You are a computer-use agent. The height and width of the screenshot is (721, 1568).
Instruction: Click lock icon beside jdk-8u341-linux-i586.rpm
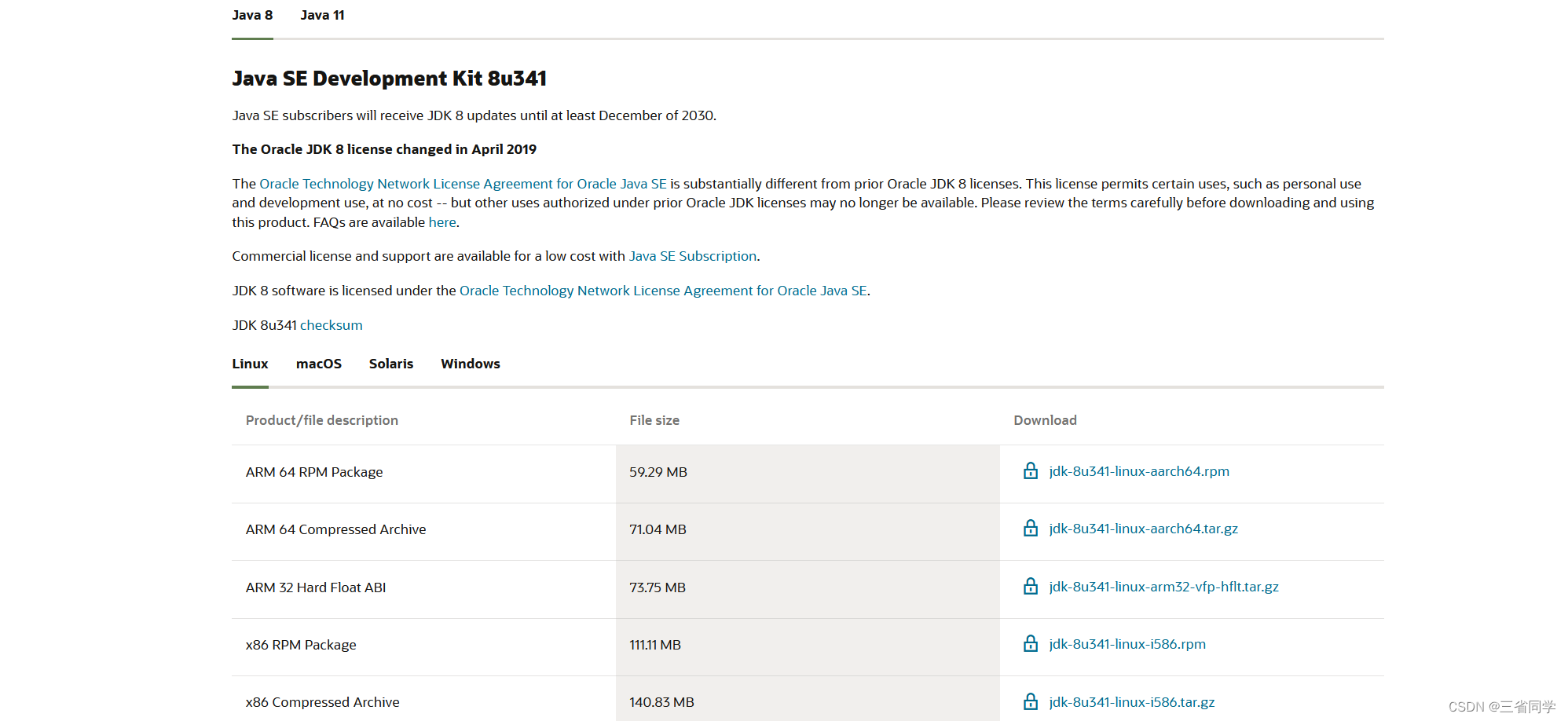pyautogui.click(x=1031, y=643)
